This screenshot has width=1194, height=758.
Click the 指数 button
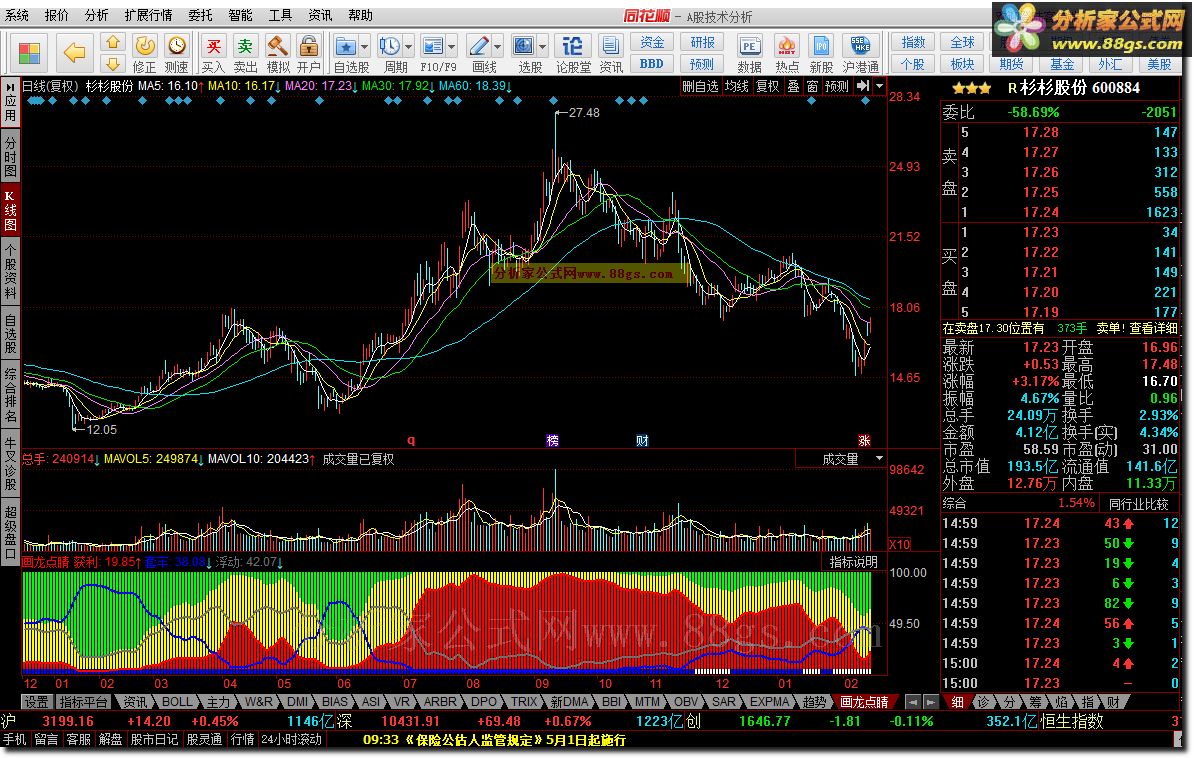click(913, 43)
